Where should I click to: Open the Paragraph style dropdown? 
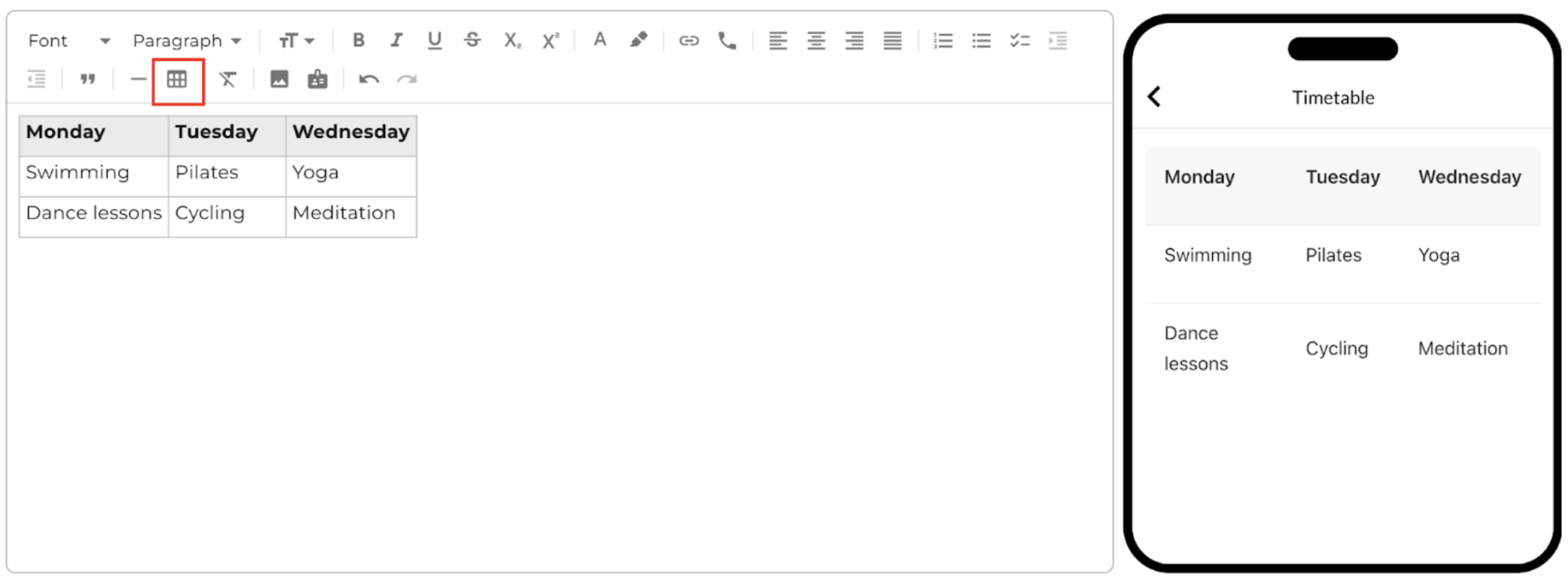point(186,41)
